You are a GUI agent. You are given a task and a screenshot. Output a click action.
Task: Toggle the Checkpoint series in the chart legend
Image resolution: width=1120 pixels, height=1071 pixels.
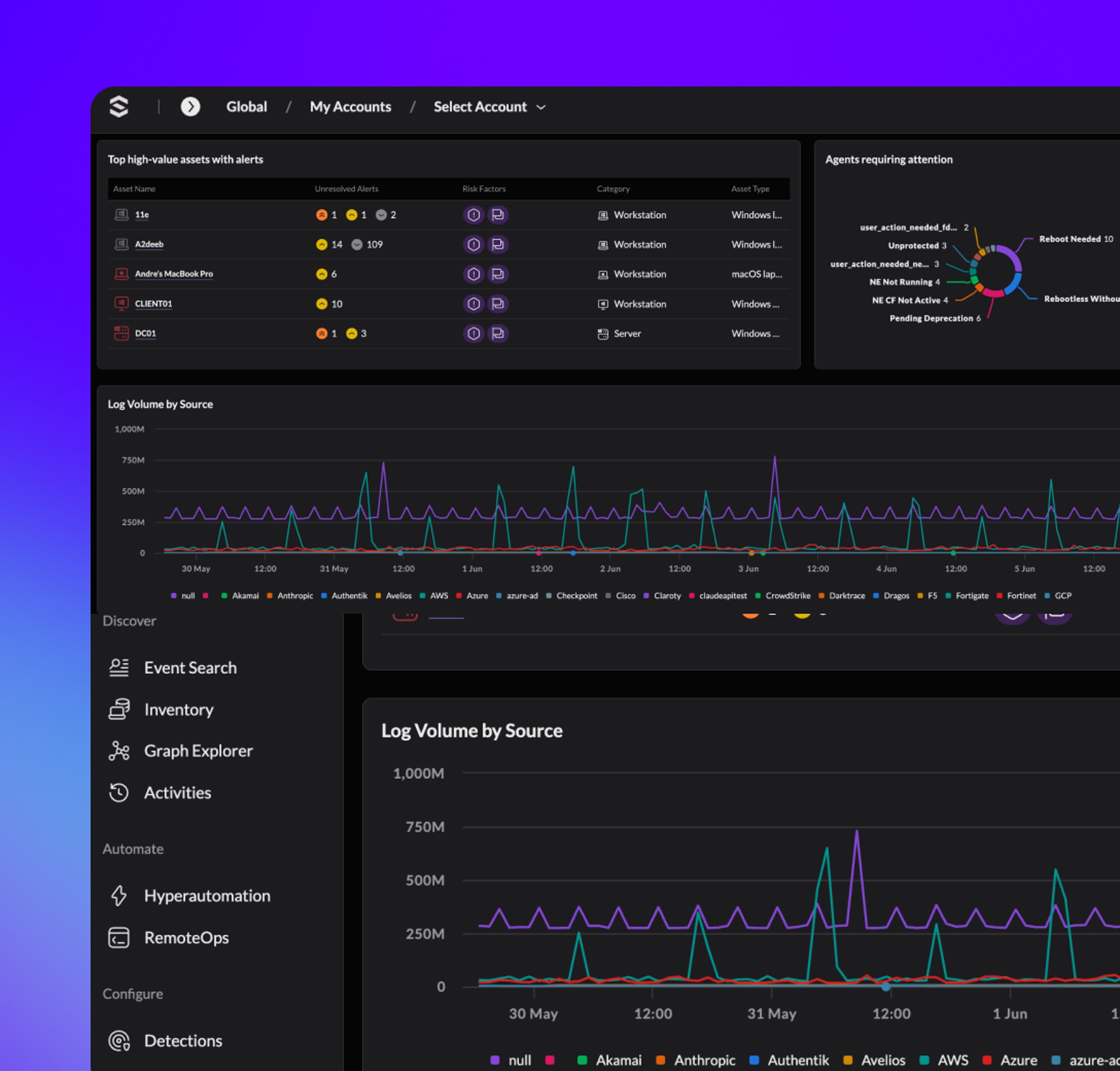point(572,595)
